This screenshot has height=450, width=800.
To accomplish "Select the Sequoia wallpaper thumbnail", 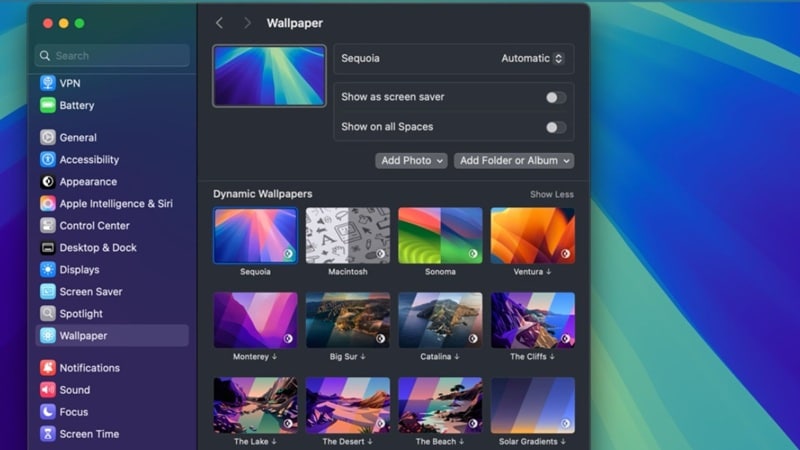I will click(255, 235).
